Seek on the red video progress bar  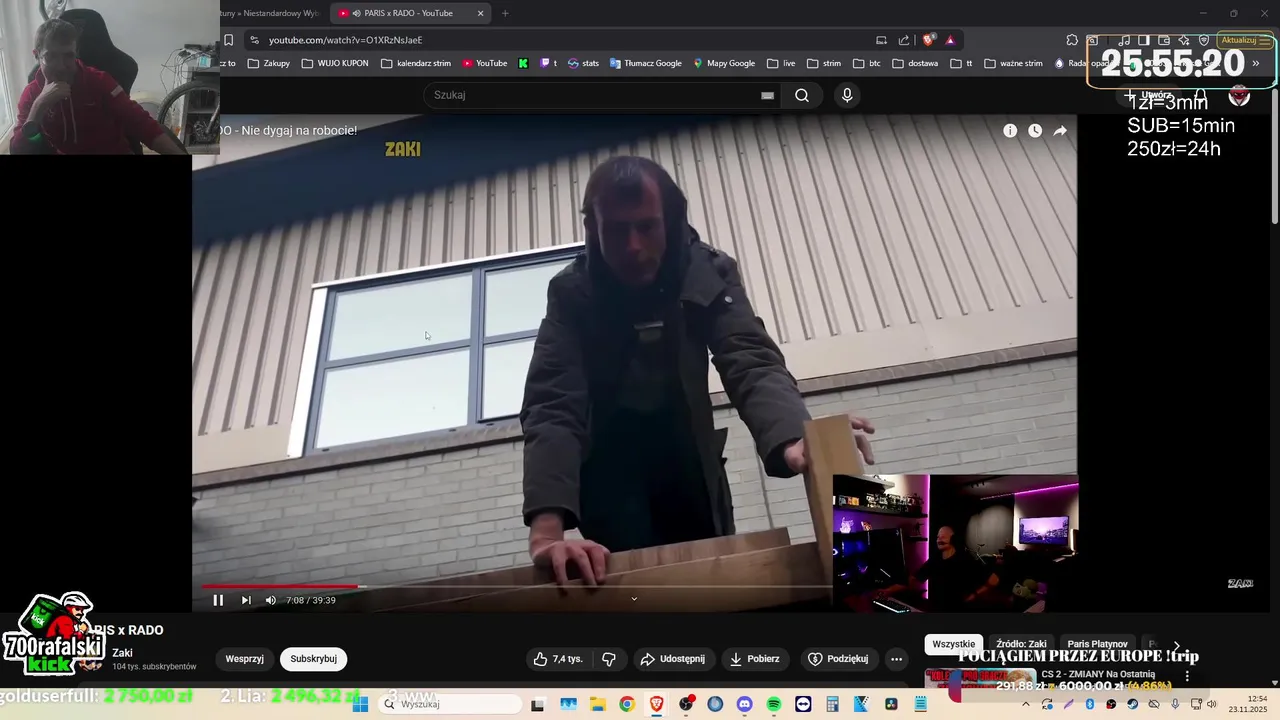coord(280,587)
